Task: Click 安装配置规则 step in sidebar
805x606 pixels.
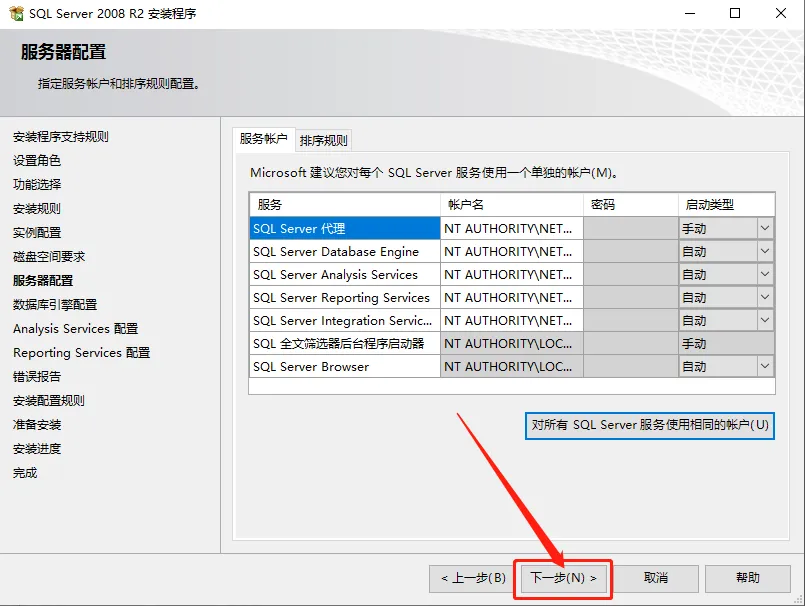Action: click(49, 401)
